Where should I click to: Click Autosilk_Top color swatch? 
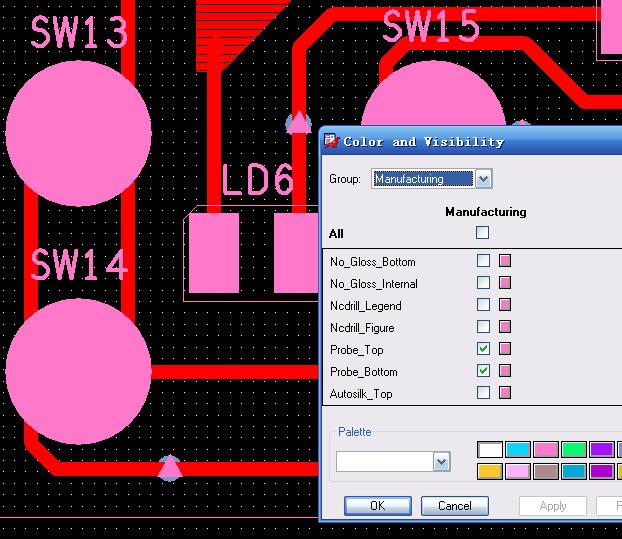point(505,393)
